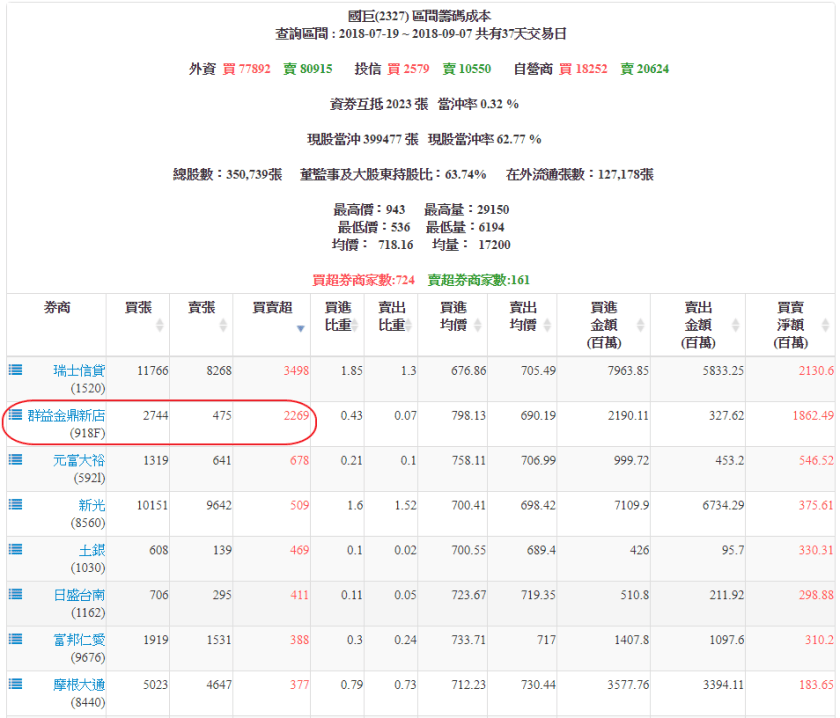Open the circled 群益金鼎新店 broker link
Viewport: 840px width, 718px height.
67,415
